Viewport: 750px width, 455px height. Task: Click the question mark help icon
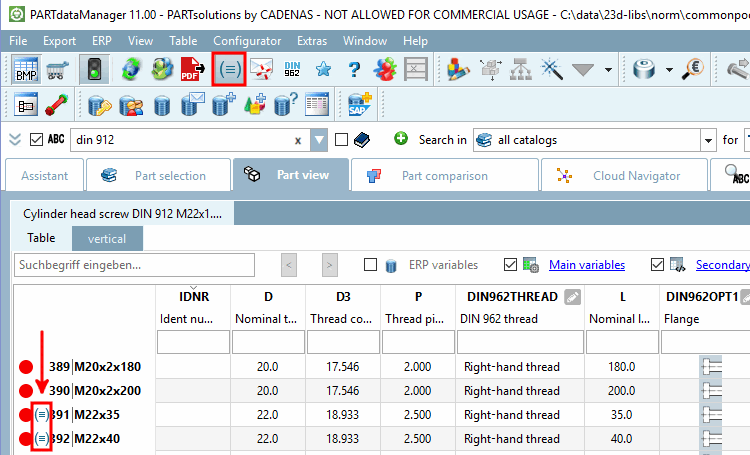pyautogui.click(x=353, y=69)
